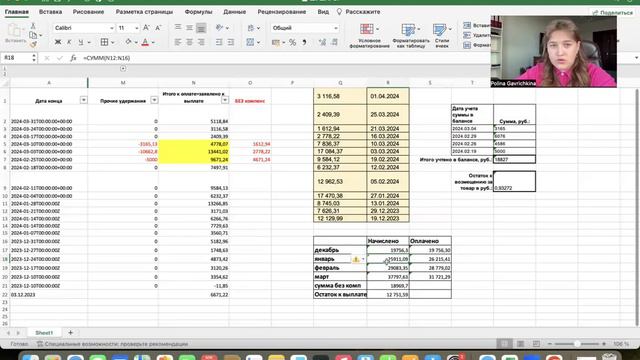Screen dimensions: 640x360
Task: Increase font size with large A icon
Action: [x=146, y=28]
